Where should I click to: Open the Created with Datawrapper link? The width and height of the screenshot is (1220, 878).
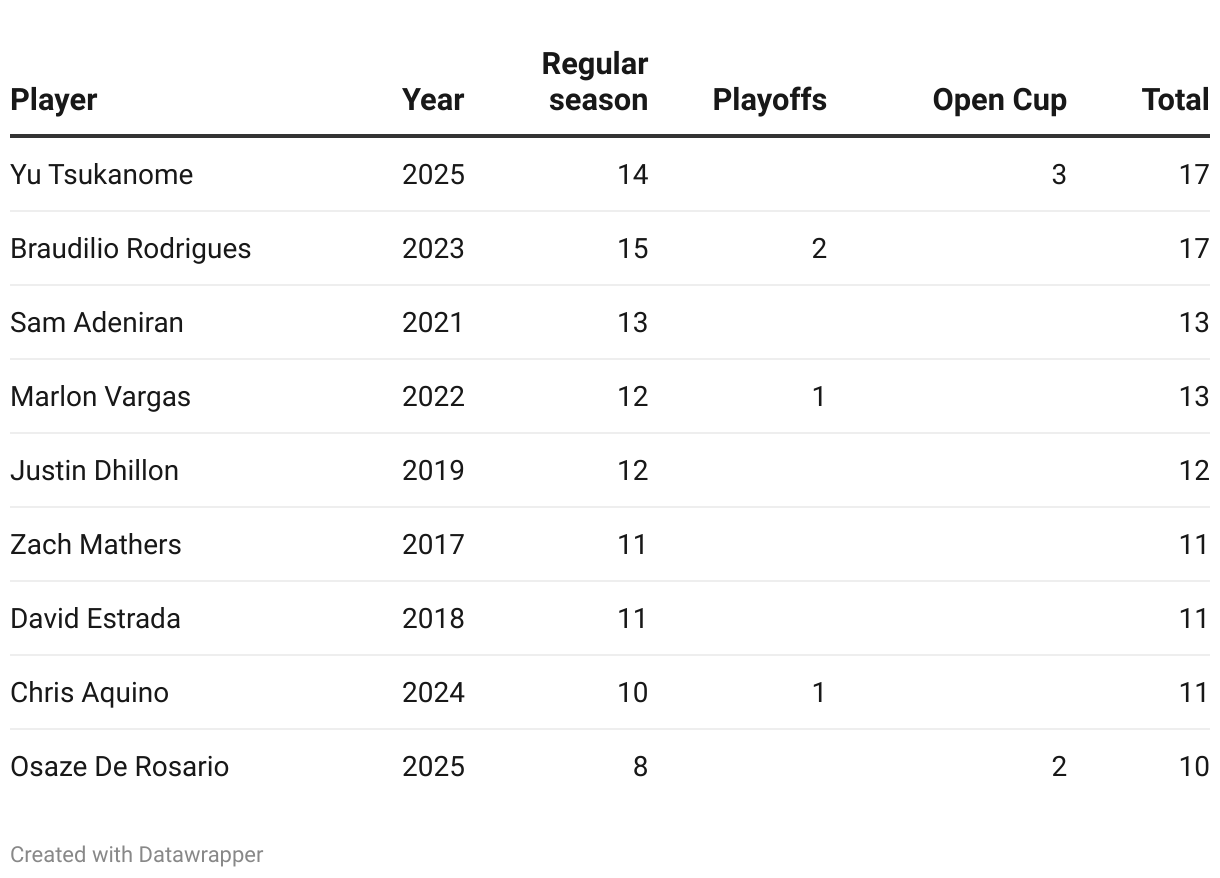click(x=137, y=855)
